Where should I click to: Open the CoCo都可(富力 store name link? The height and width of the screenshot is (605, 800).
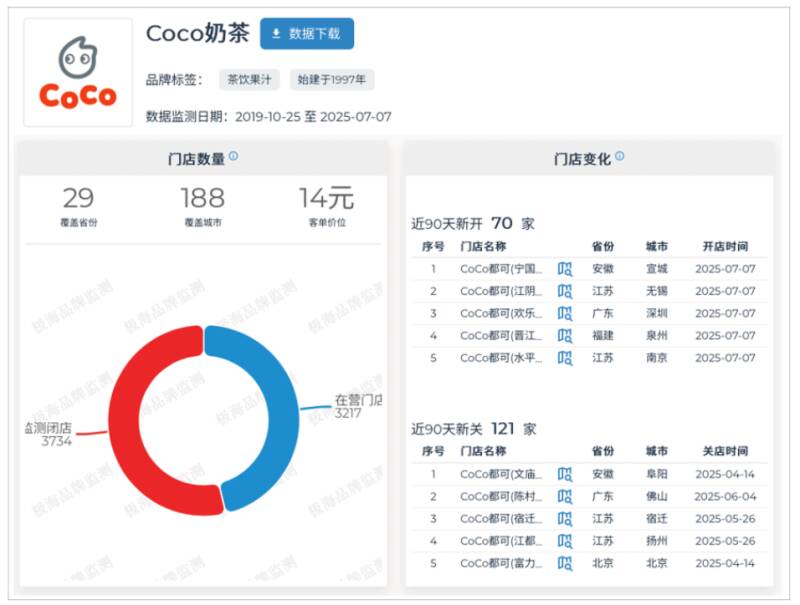501,563
